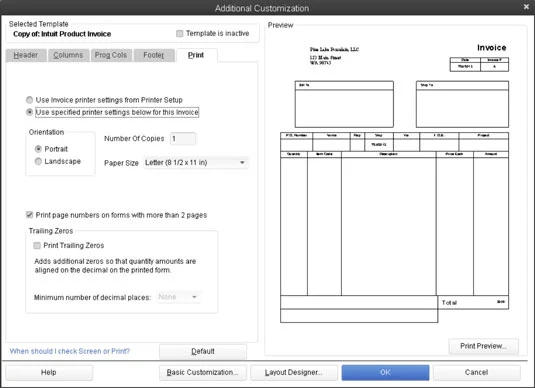The image size is (535, 388).
Task: Select Use Invoice printer settings from Printer Setup
Action: (x=30, y=100)
